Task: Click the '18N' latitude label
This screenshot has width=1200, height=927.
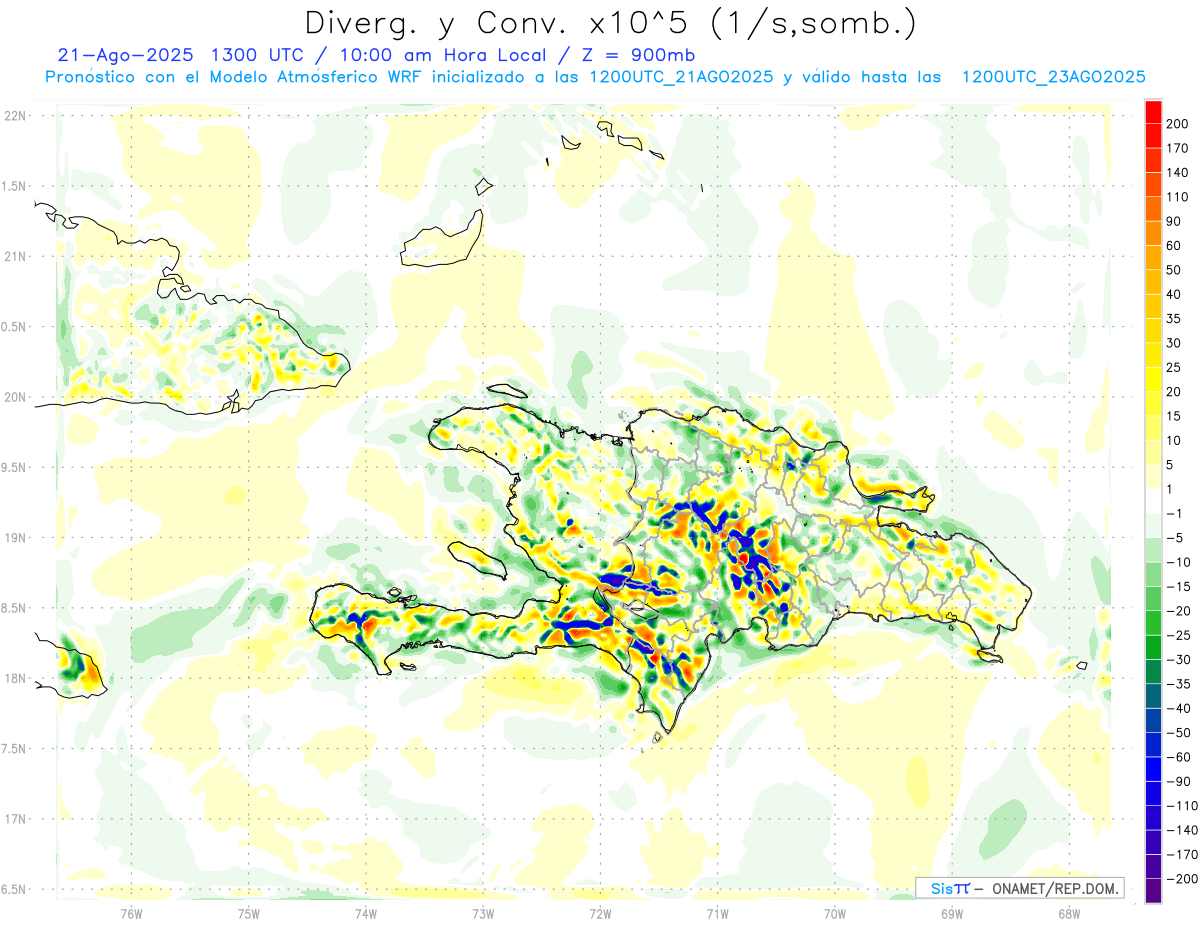Action: click(x=14, y=678)
